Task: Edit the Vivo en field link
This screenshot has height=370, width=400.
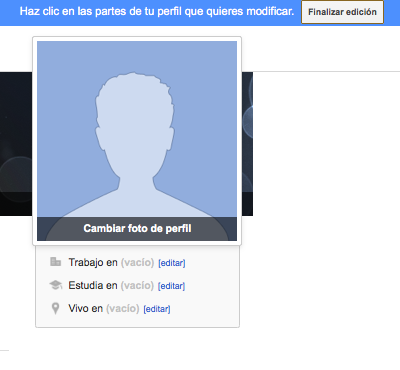Action: (x=157, y=309)
